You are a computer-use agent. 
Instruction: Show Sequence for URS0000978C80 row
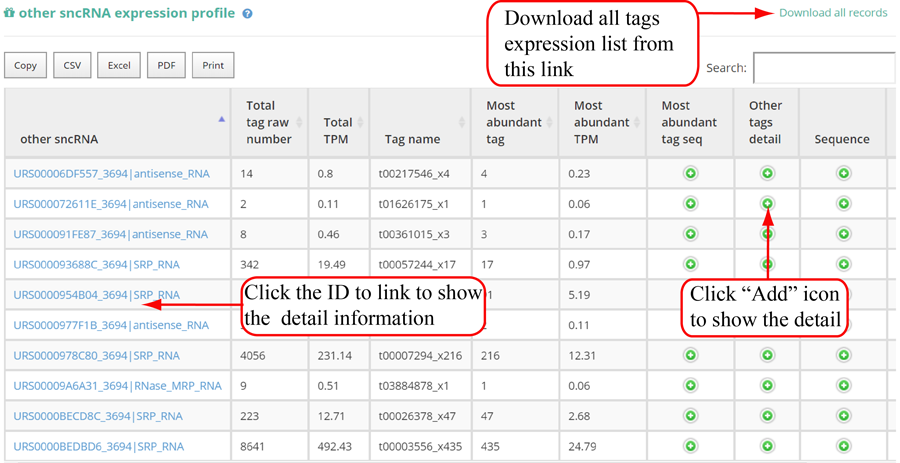(x=843, y=355)
